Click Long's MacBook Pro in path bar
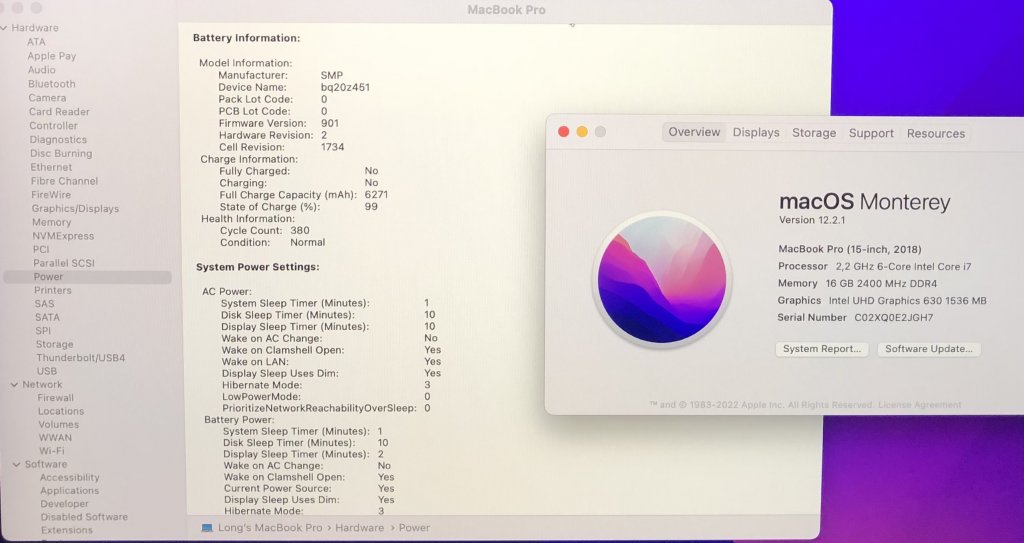This screenshot has height=543, width=1024. (270, 528)
